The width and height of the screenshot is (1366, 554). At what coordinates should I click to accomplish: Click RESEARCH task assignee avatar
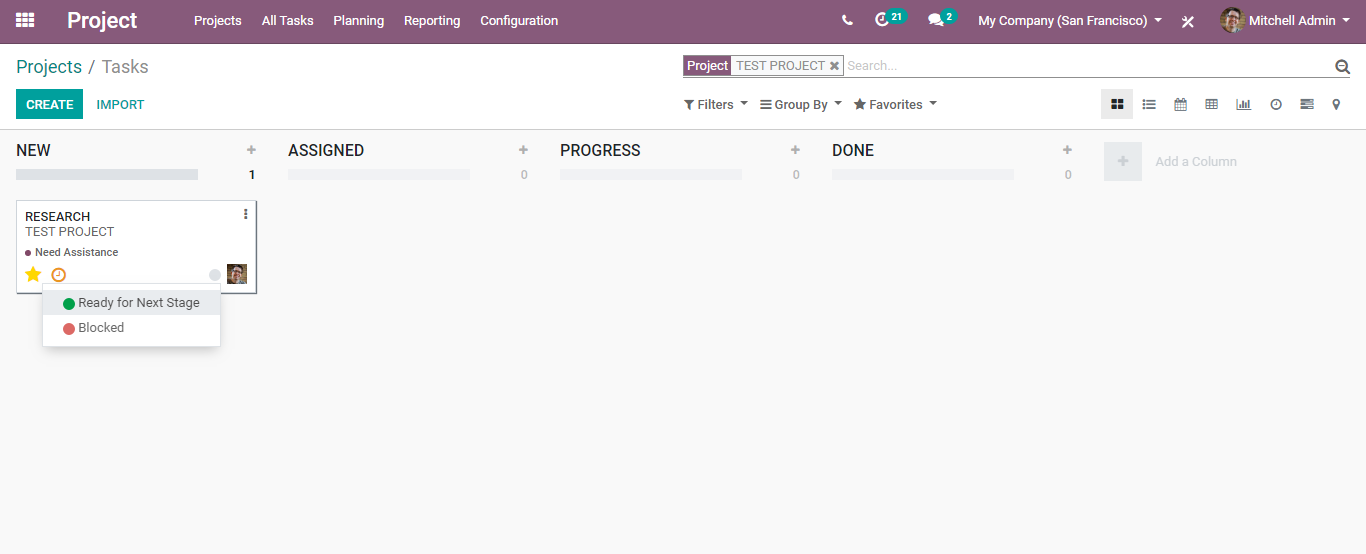237,274
